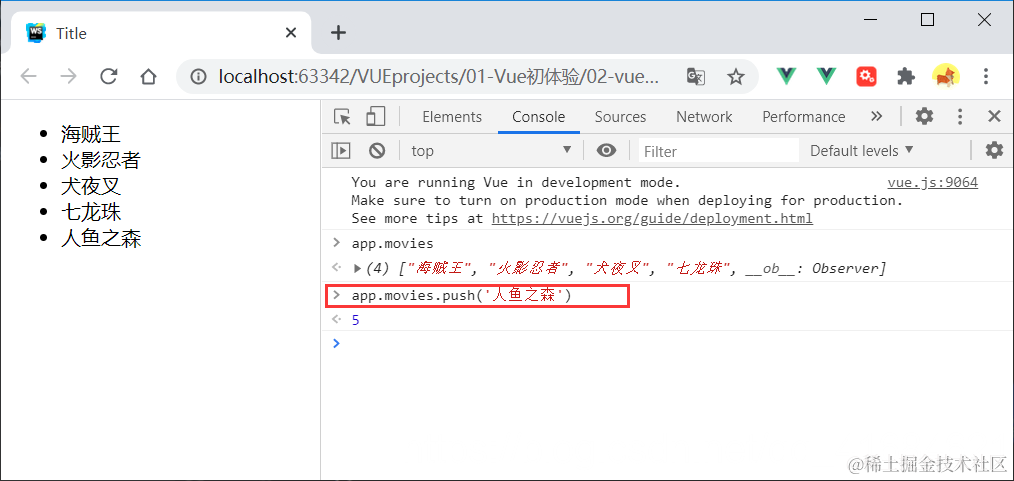Open the top JavaScript context dropdown
1014x481 pixels.
(492, 151)
